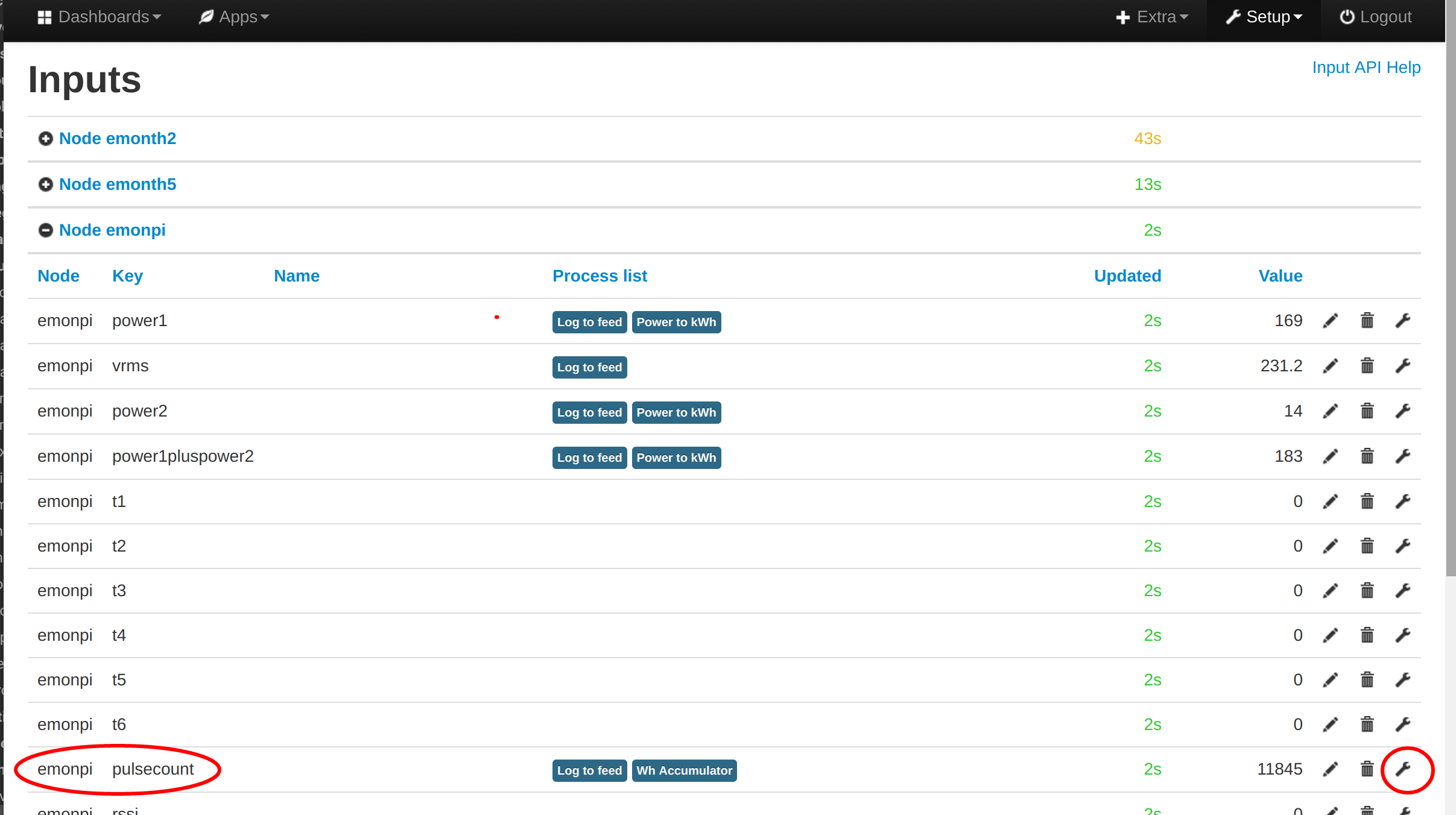This screenshot has width=1456, height=815.
Task: Remove power1pluspower2 using trash icon
Action: [1367, 456]
